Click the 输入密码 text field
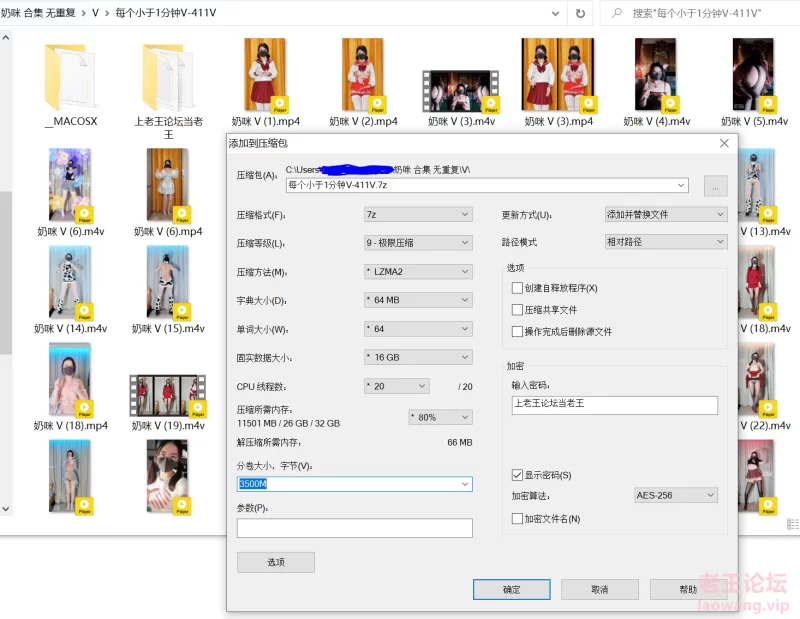The width and height of the screenshot is (800, 619). pos(614,405)
